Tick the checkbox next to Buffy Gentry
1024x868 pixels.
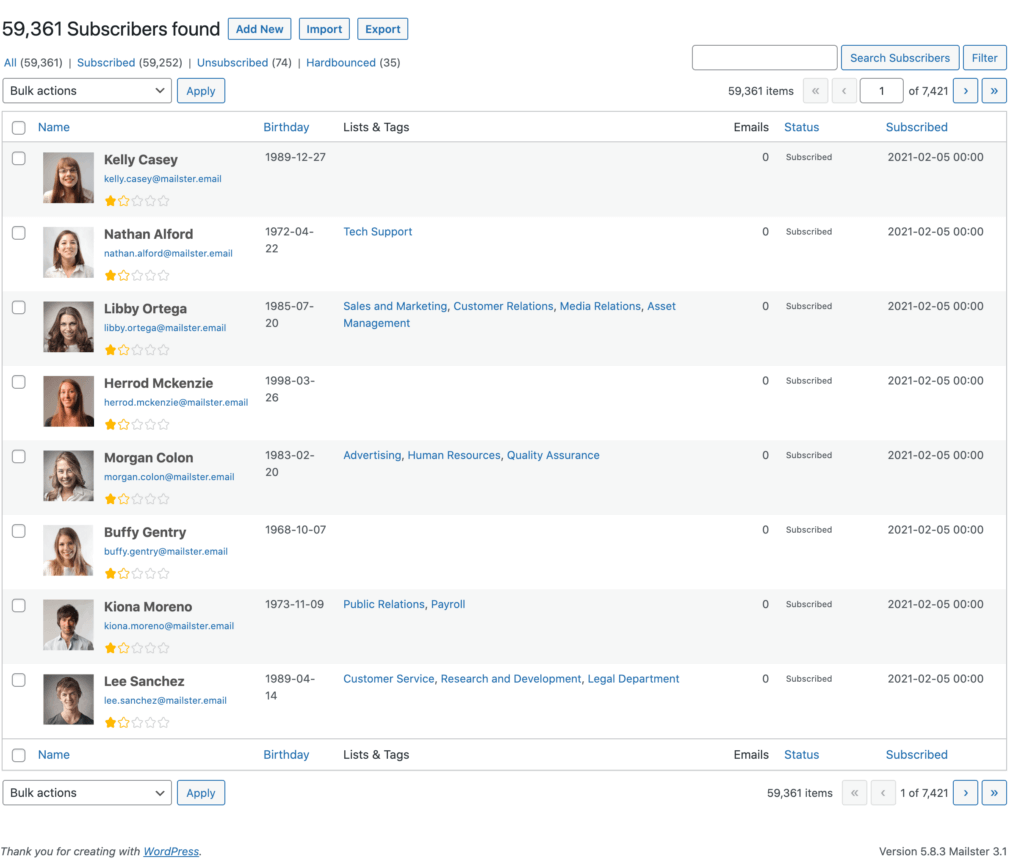tap(19, 531)
